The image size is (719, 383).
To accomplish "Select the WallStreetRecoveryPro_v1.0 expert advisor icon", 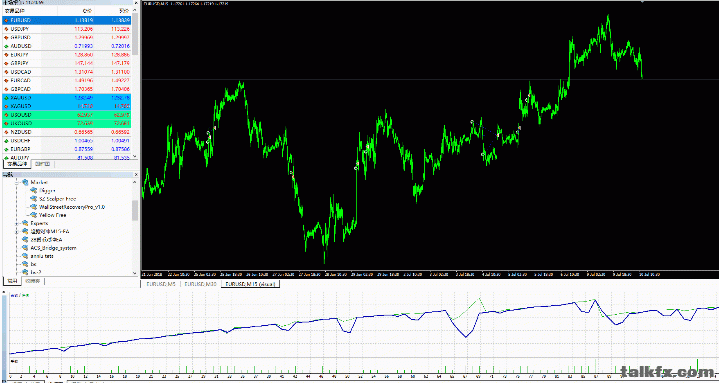I will [x=33, y=207].
